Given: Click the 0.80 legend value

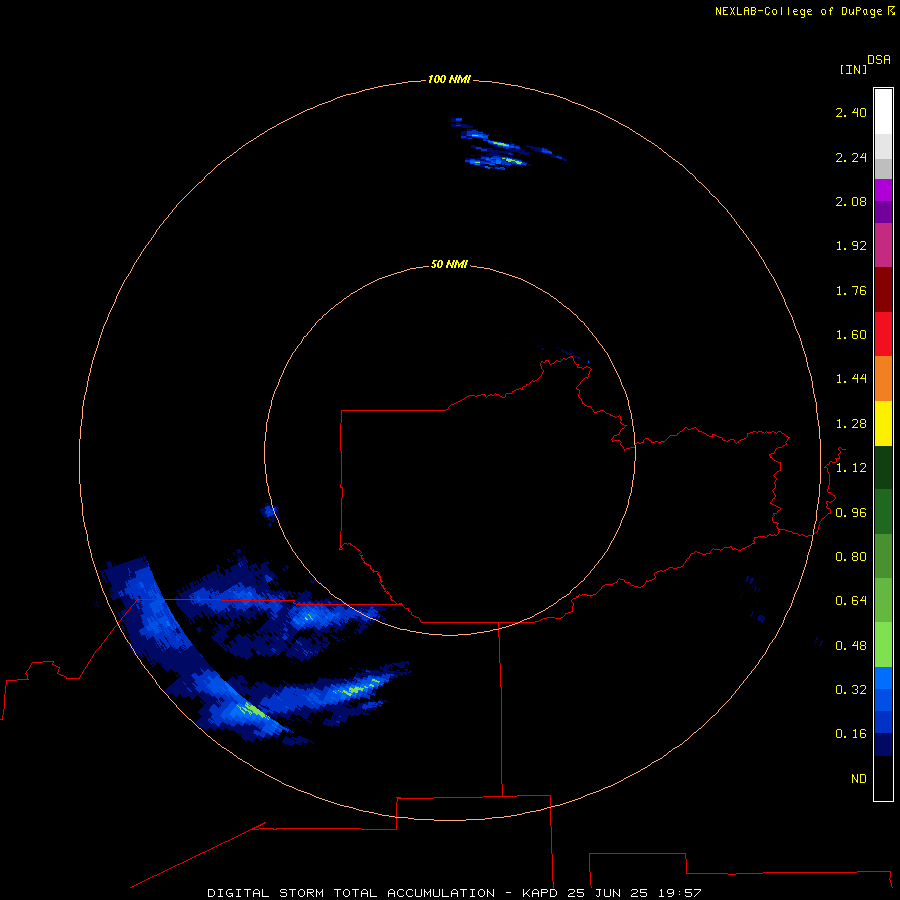Looking at the screenshot, I should 851,557.
